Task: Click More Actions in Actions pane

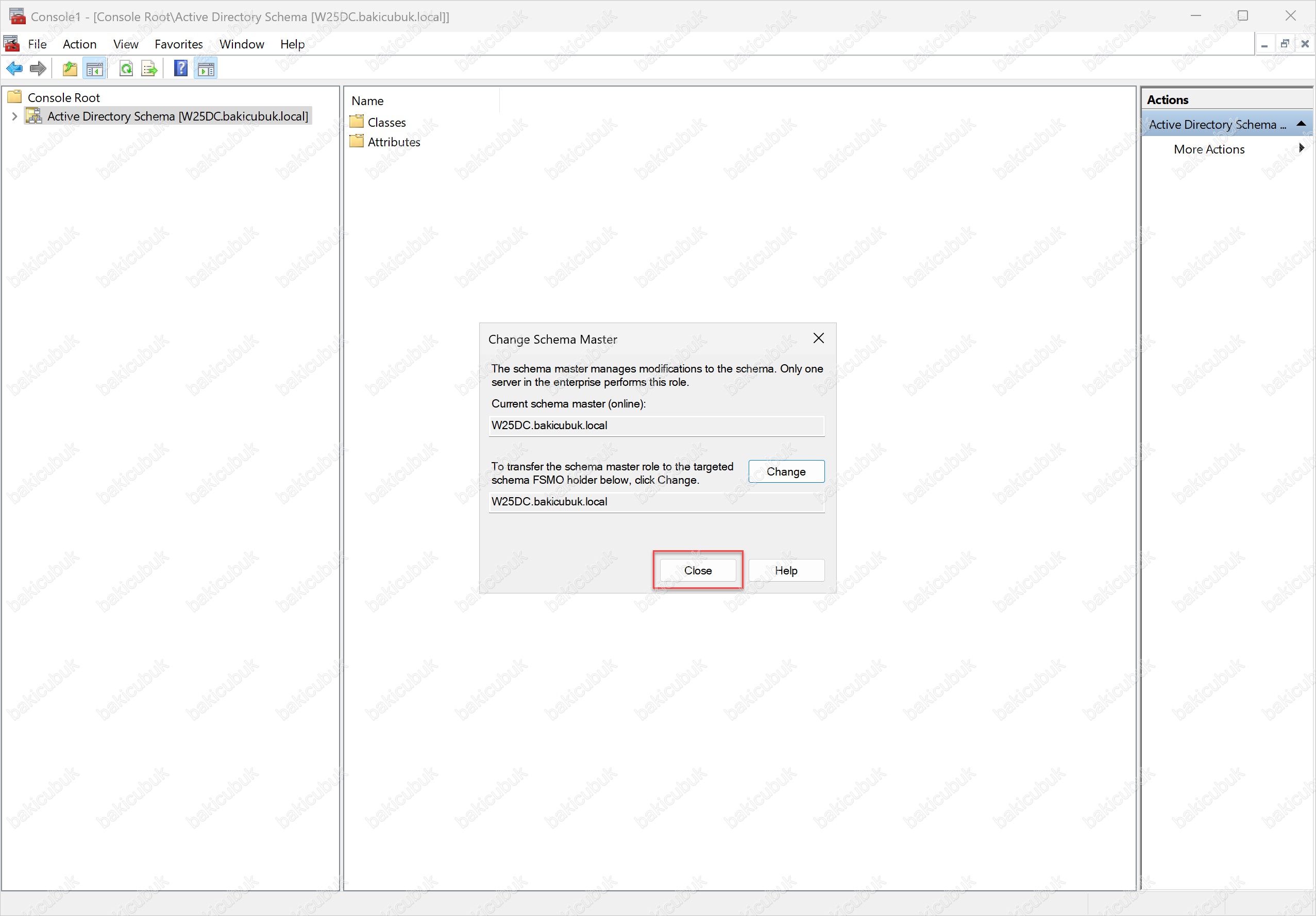Action: [x=1209, y=149]
